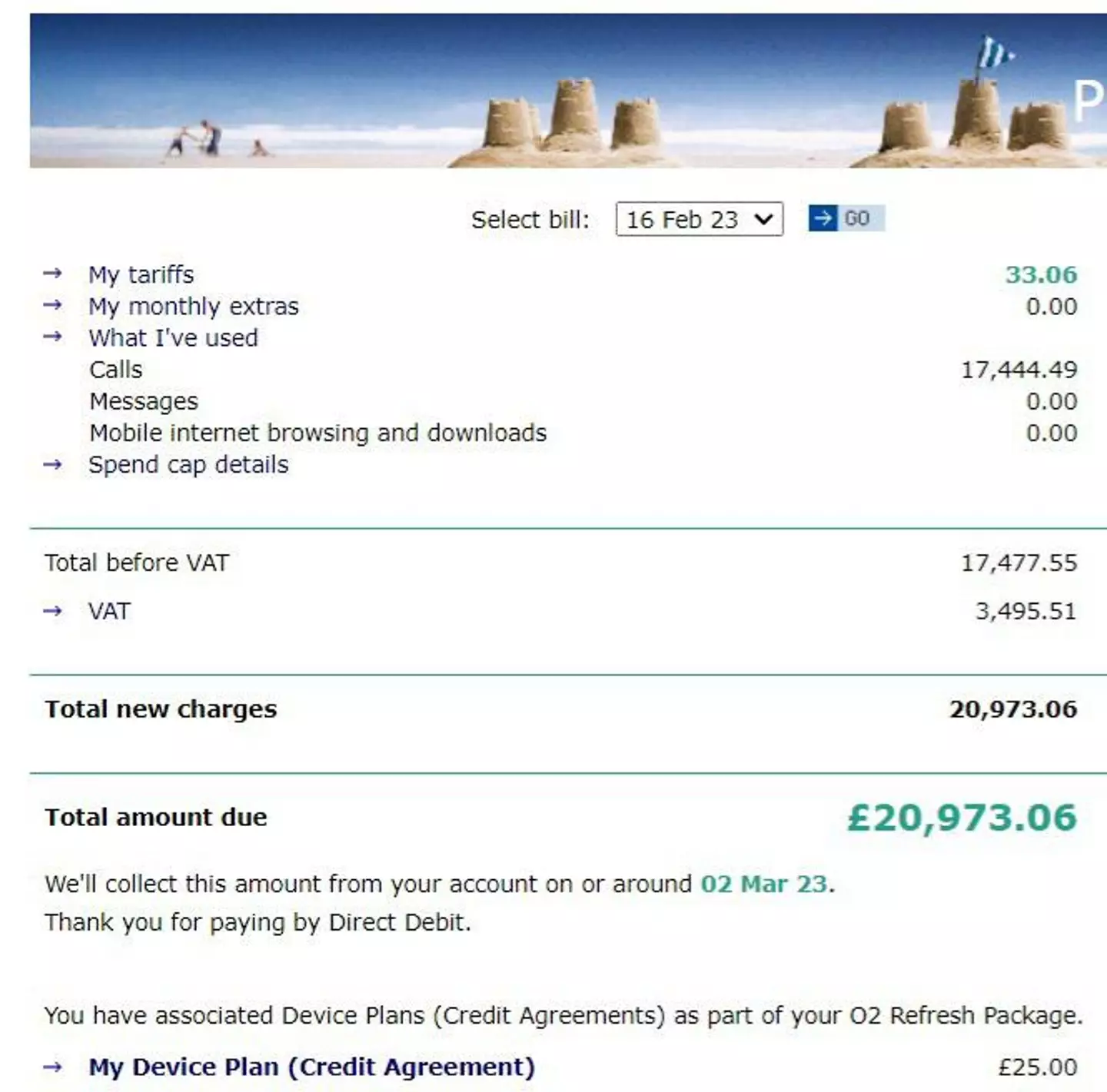Click the Calls usage row

pyautogui.click(x=116, y=369)
